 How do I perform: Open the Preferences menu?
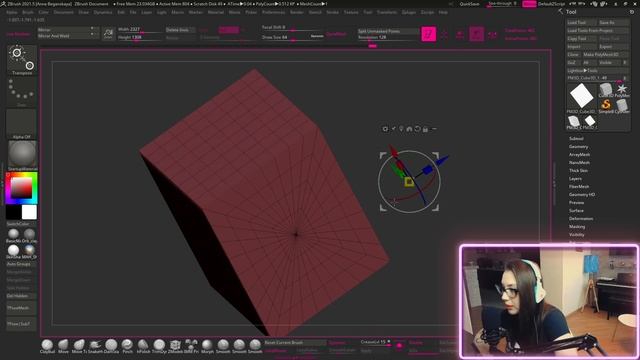coord(273,12)
